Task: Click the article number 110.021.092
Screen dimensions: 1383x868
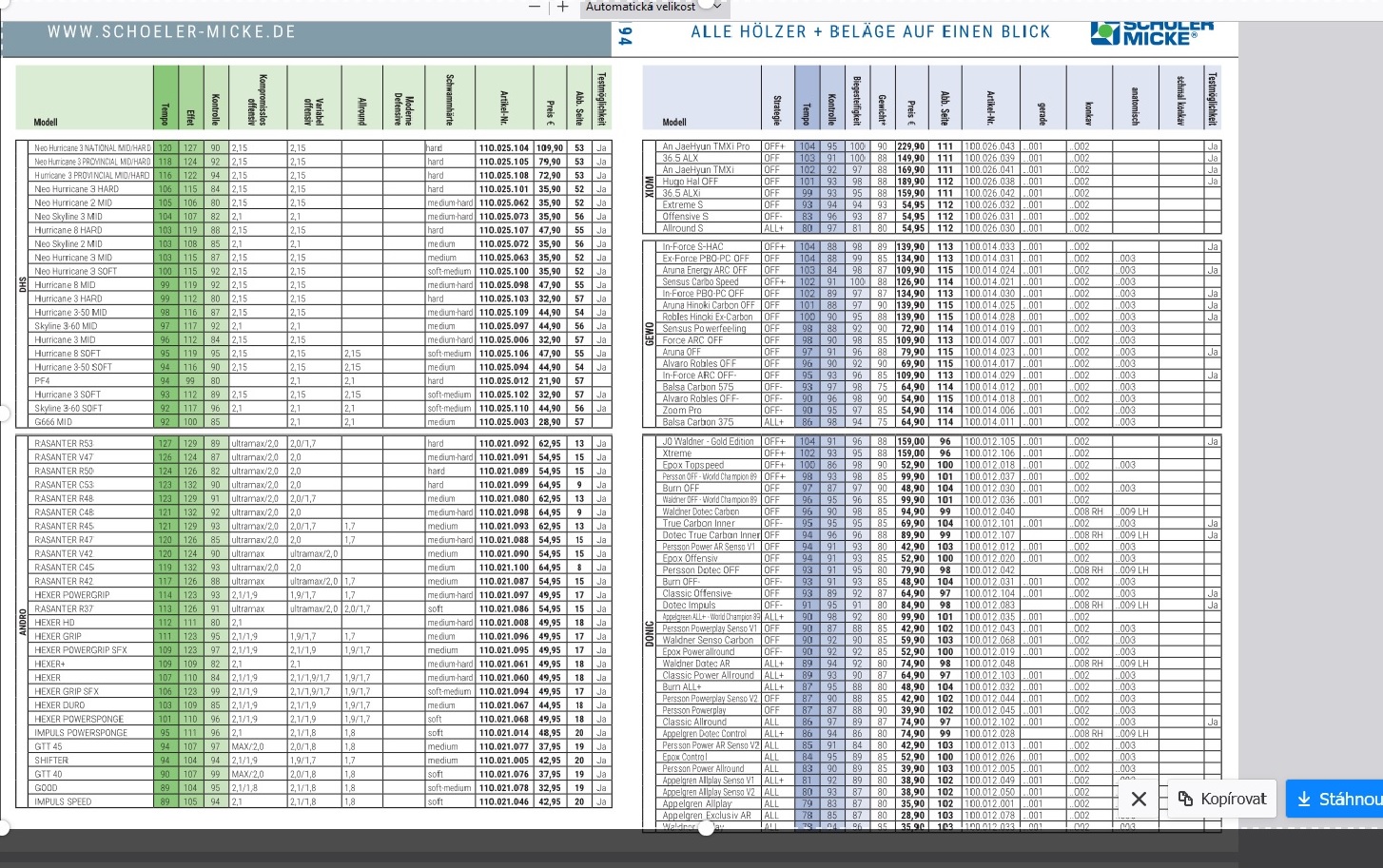Action: click(504, 443)
